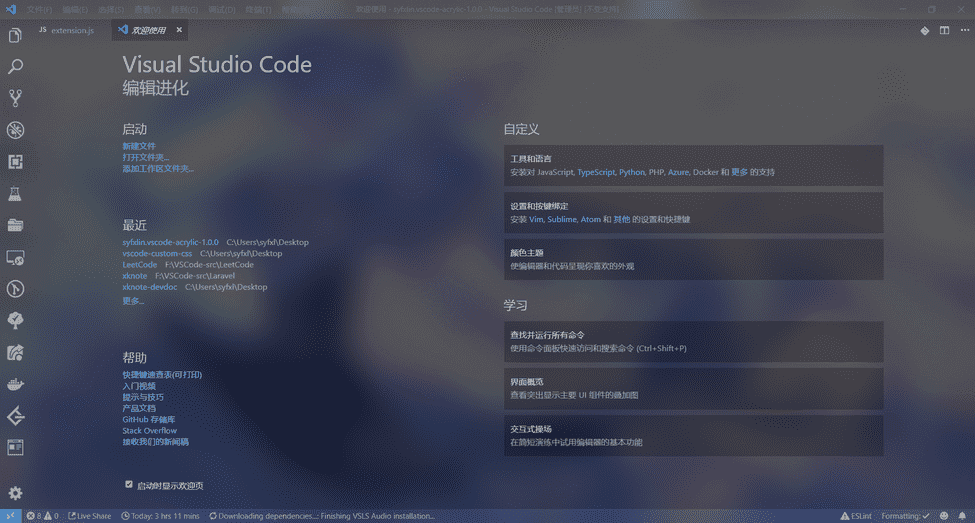The width and height of the screenshot is (975, 523).
Task: Click the split editor icon
Action: point(944,31)
